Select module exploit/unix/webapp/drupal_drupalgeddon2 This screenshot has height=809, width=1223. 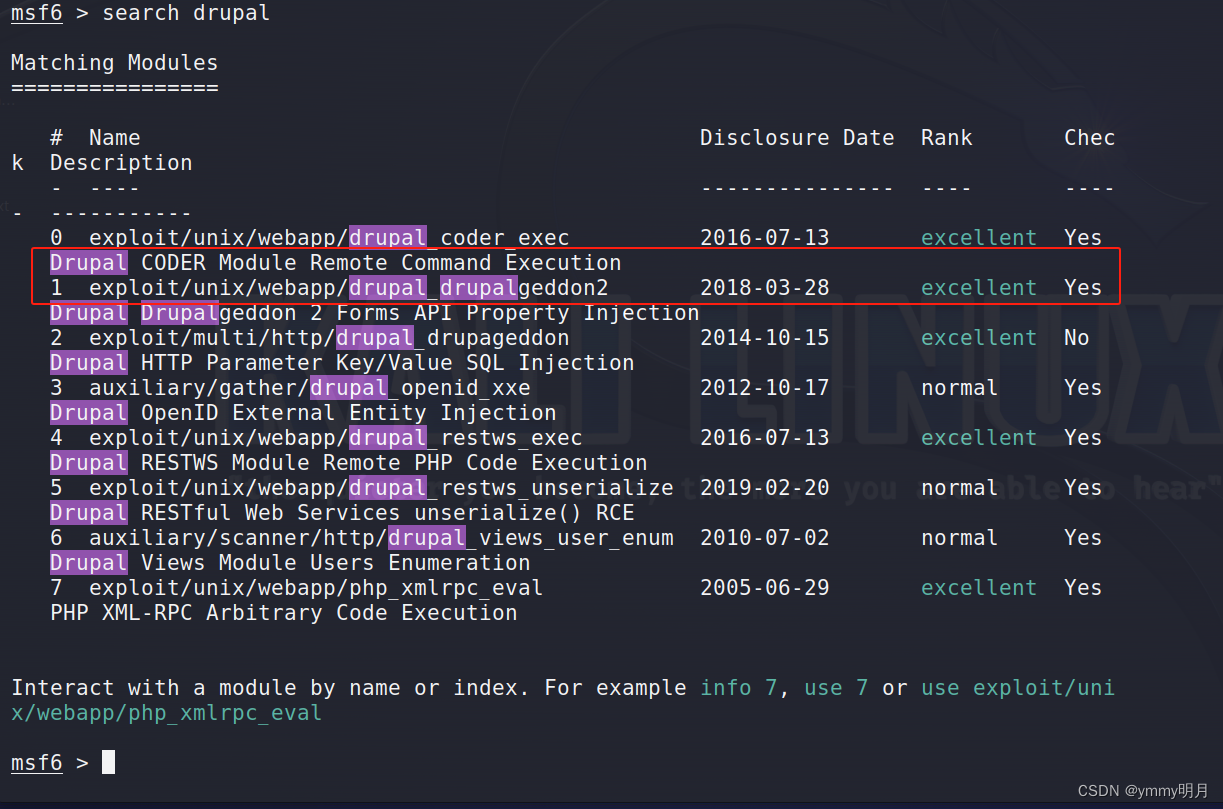tap(349, 288)
